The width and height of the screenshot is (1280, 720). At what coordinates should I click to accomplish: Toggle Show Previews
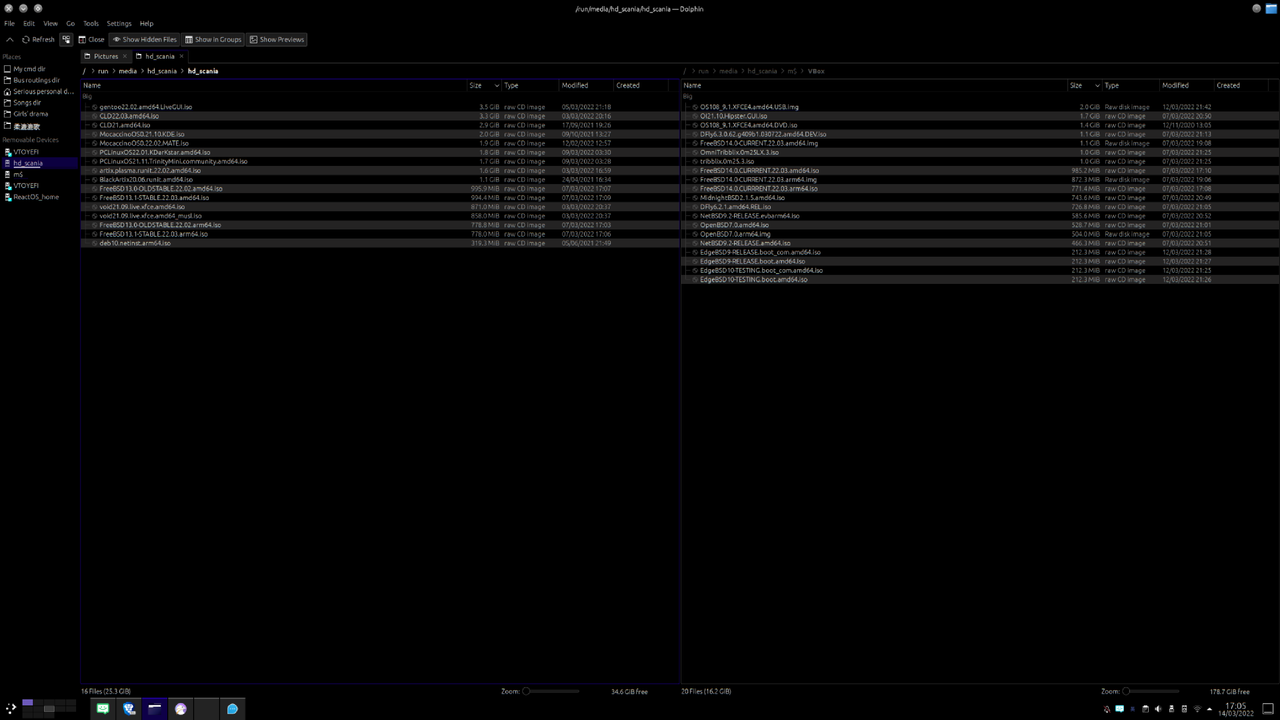[276, 40]
